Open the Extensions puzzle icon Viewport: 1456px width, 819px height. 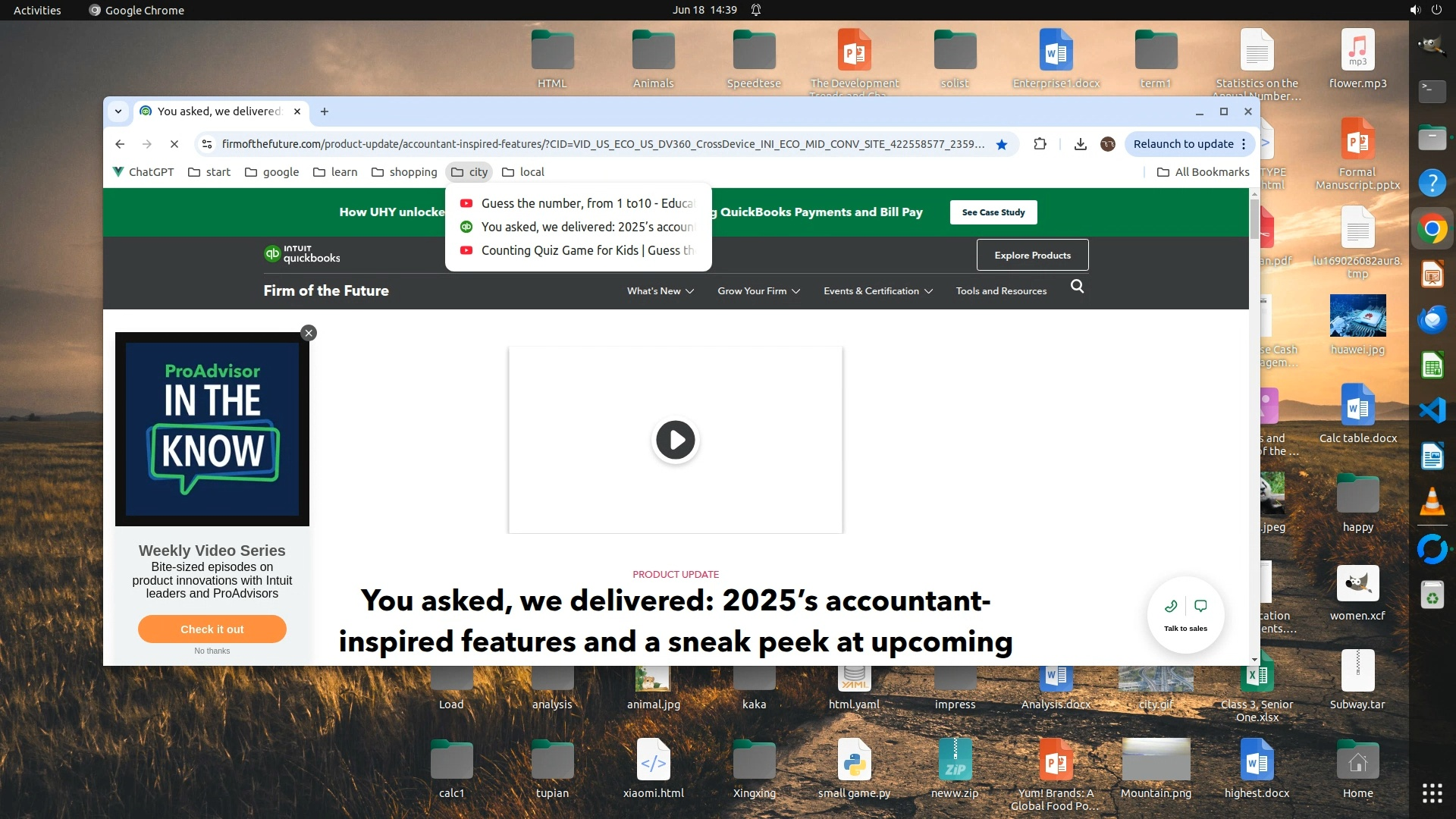[1040, 144]
